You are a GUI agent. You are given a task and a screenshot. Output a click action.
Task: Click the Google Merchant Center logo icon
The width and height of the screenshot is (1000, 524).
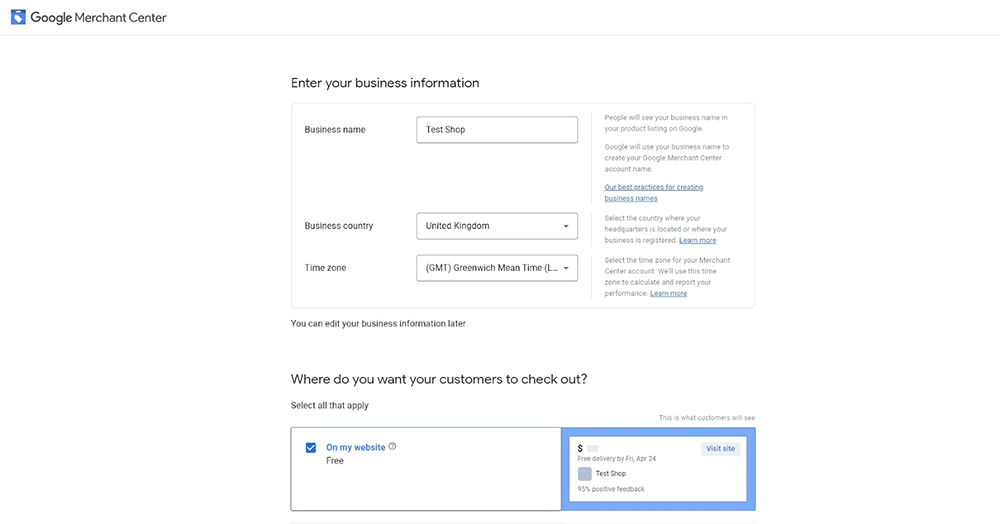click(x=18, y=17)
